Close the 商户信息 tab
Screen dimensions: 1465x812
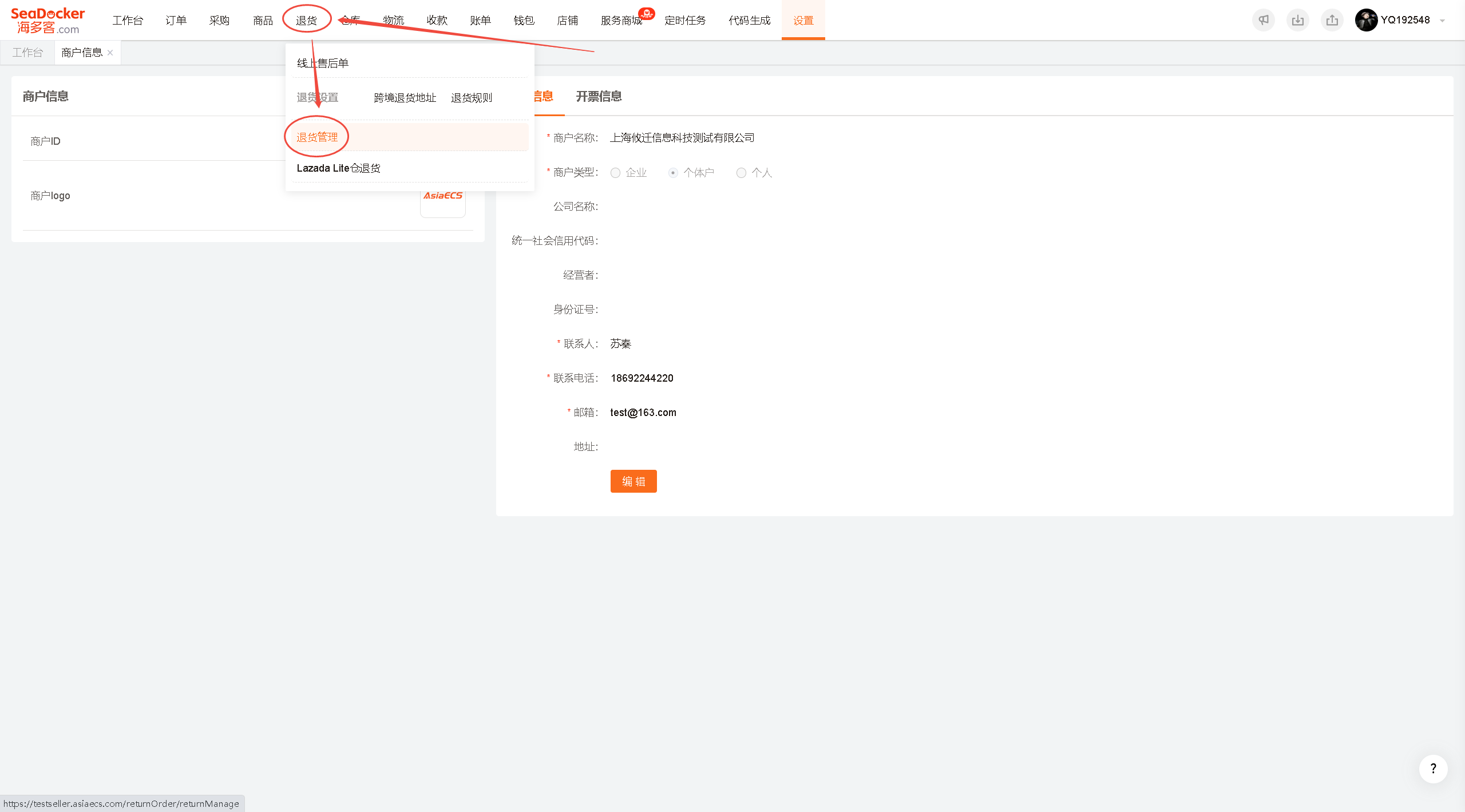point(110,53)
